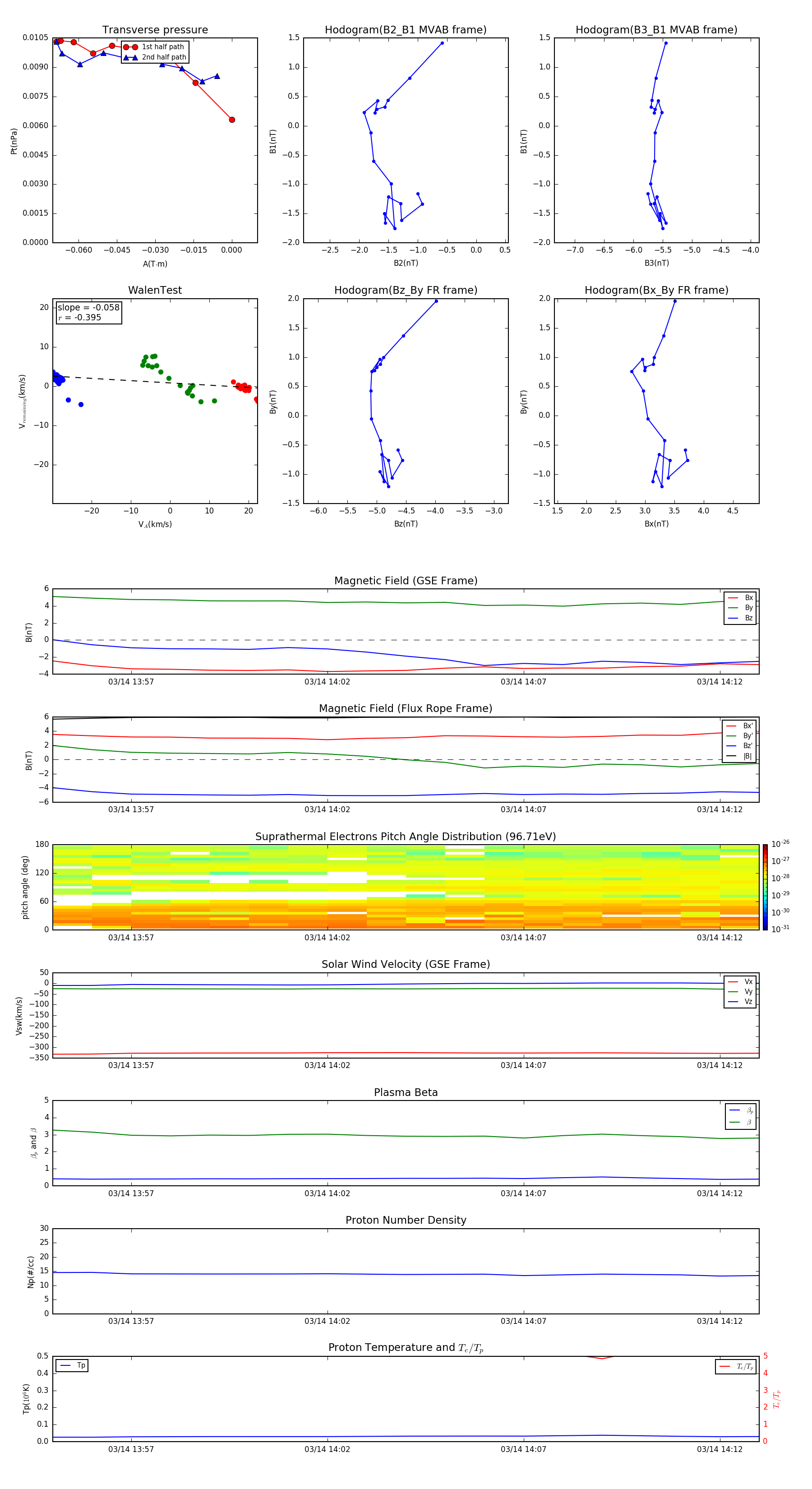Click the "−350" tick on Solar Wind Velocity axis
The height and width of the screenshot is (1489, 812).
click(x=38, y=1058)
